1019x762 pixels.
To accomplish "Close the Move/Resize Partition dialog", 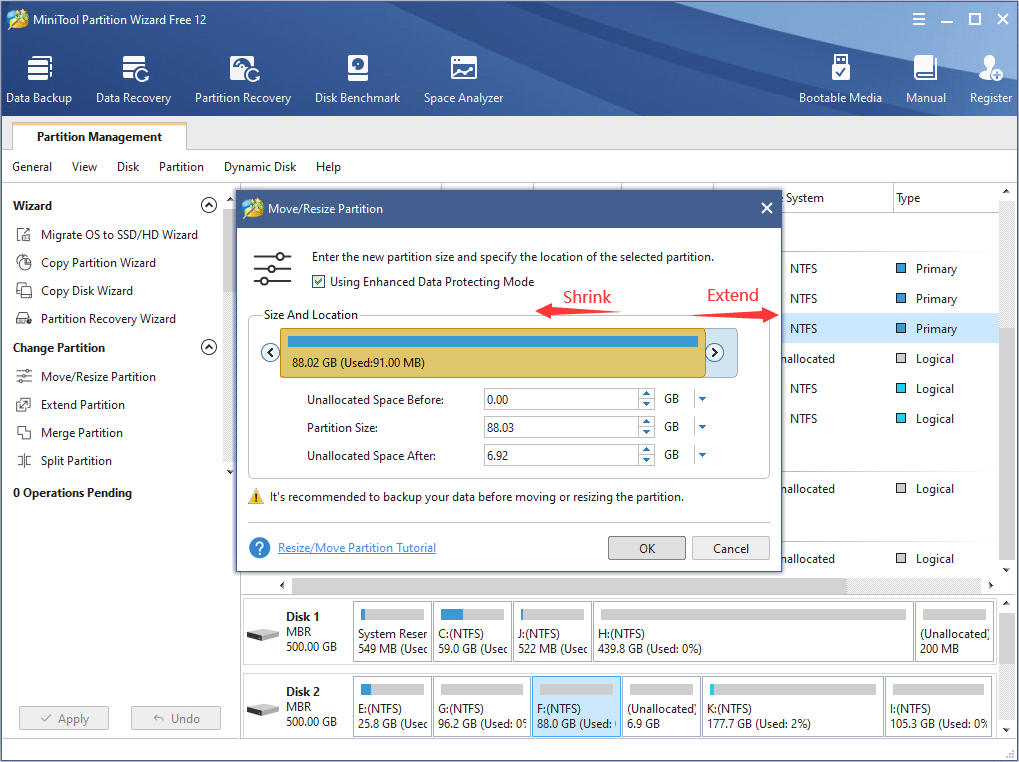I will point(767,209).
